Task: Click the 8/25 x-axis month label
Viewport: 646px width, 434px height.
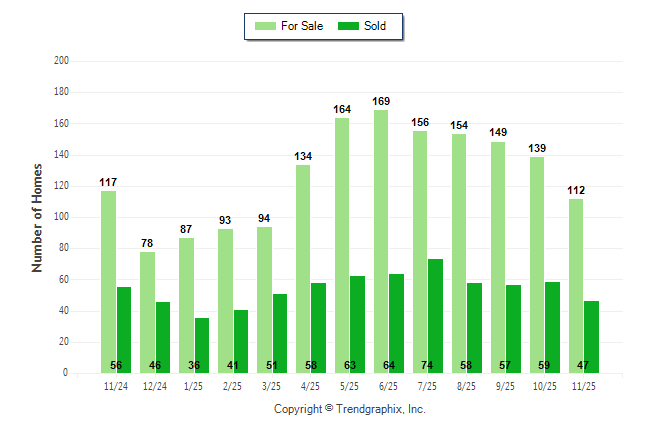Action: click(x=467, y=385)
